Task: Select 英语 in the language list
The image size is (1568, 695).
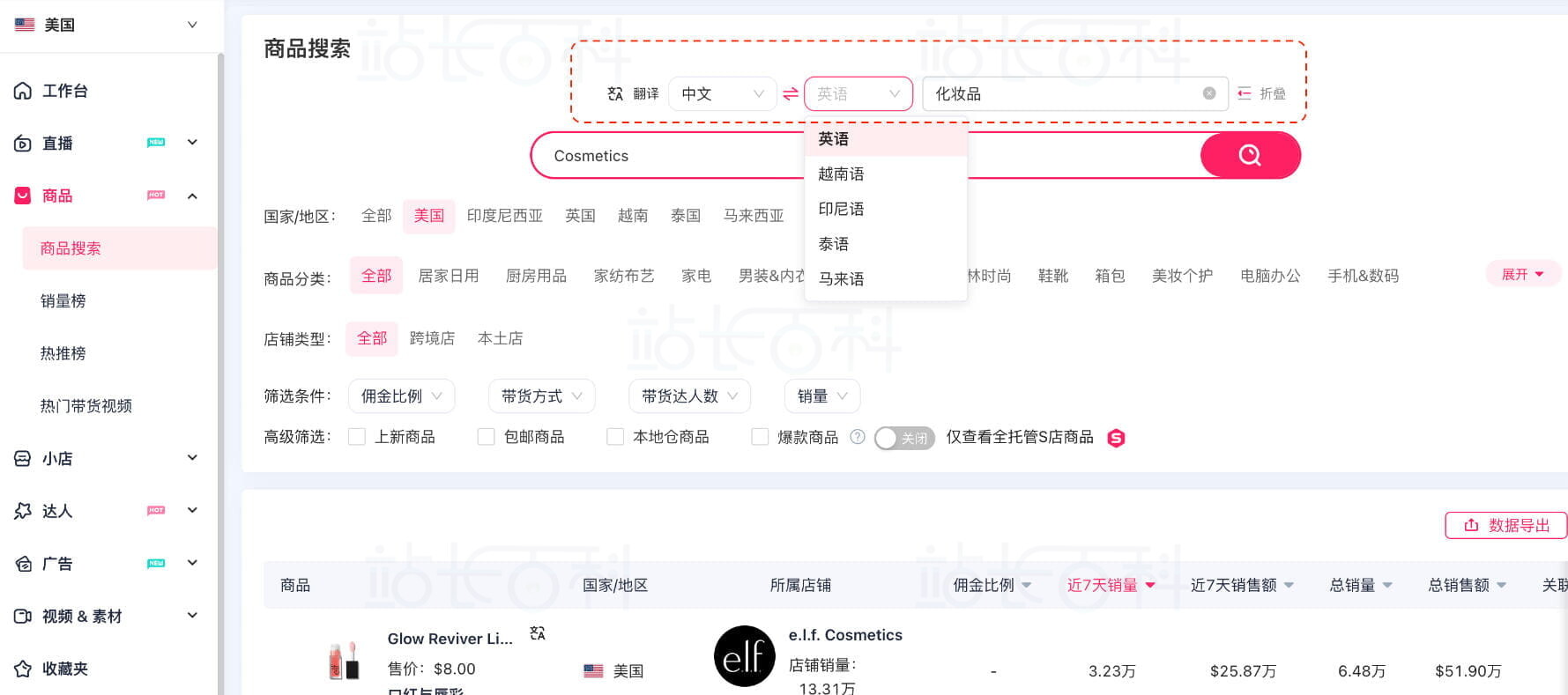Action: pyautogui.click(x=886, y=139)
